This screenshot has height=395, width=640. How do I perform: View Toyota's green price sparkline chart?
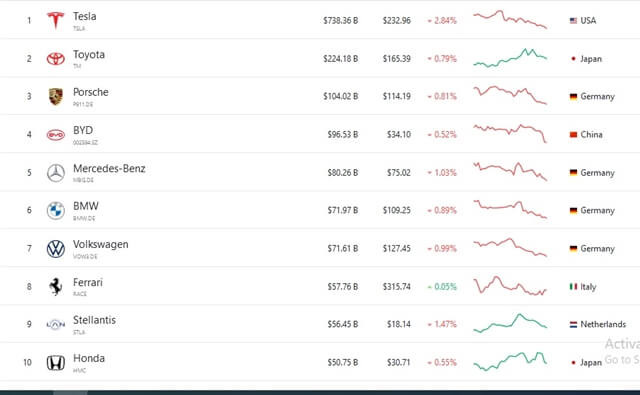[510, 58]
